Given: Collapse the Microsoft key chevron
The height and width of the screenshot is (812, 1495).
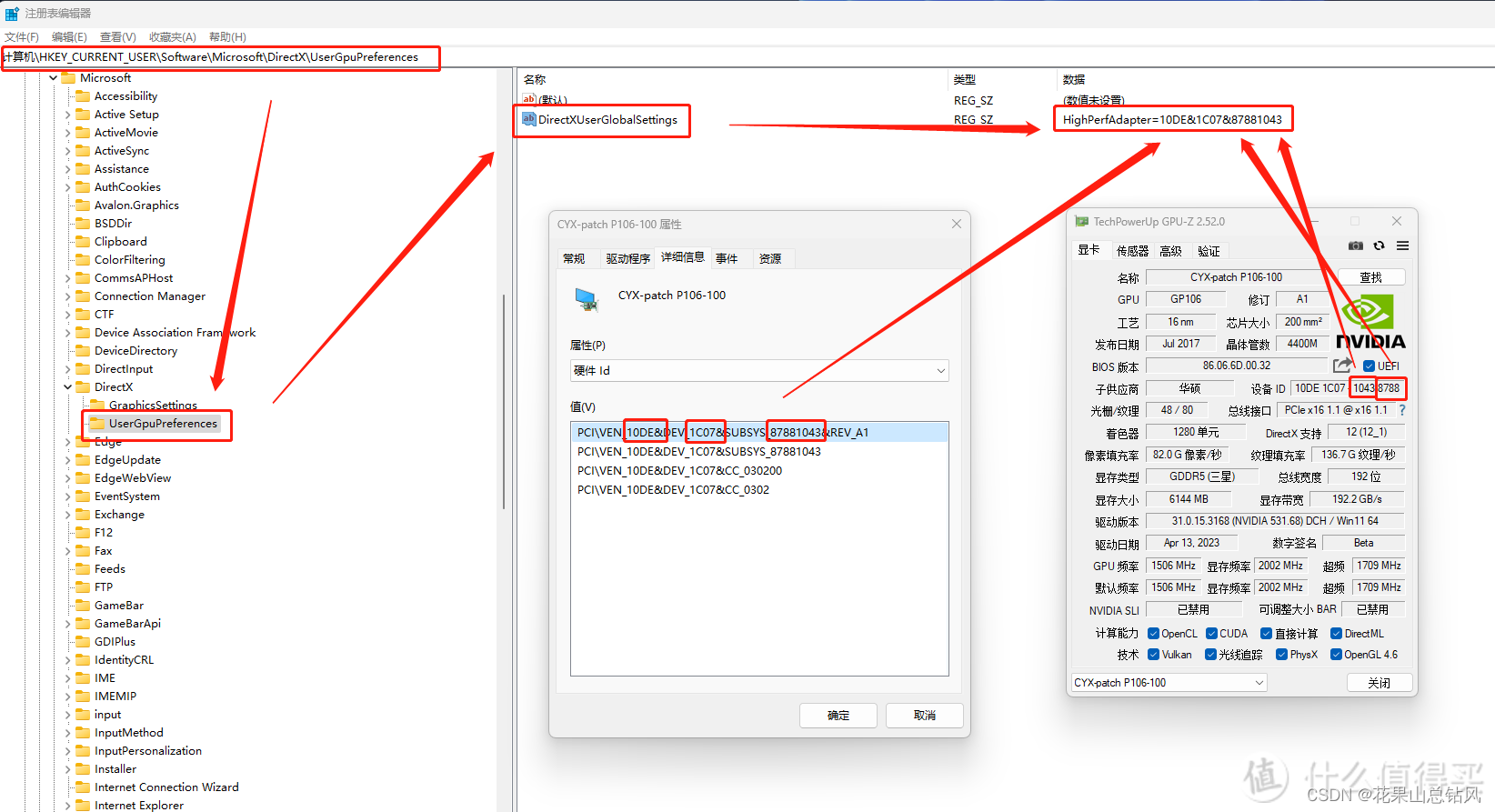Looking at the screenshot, I should [x=53, y=78].
